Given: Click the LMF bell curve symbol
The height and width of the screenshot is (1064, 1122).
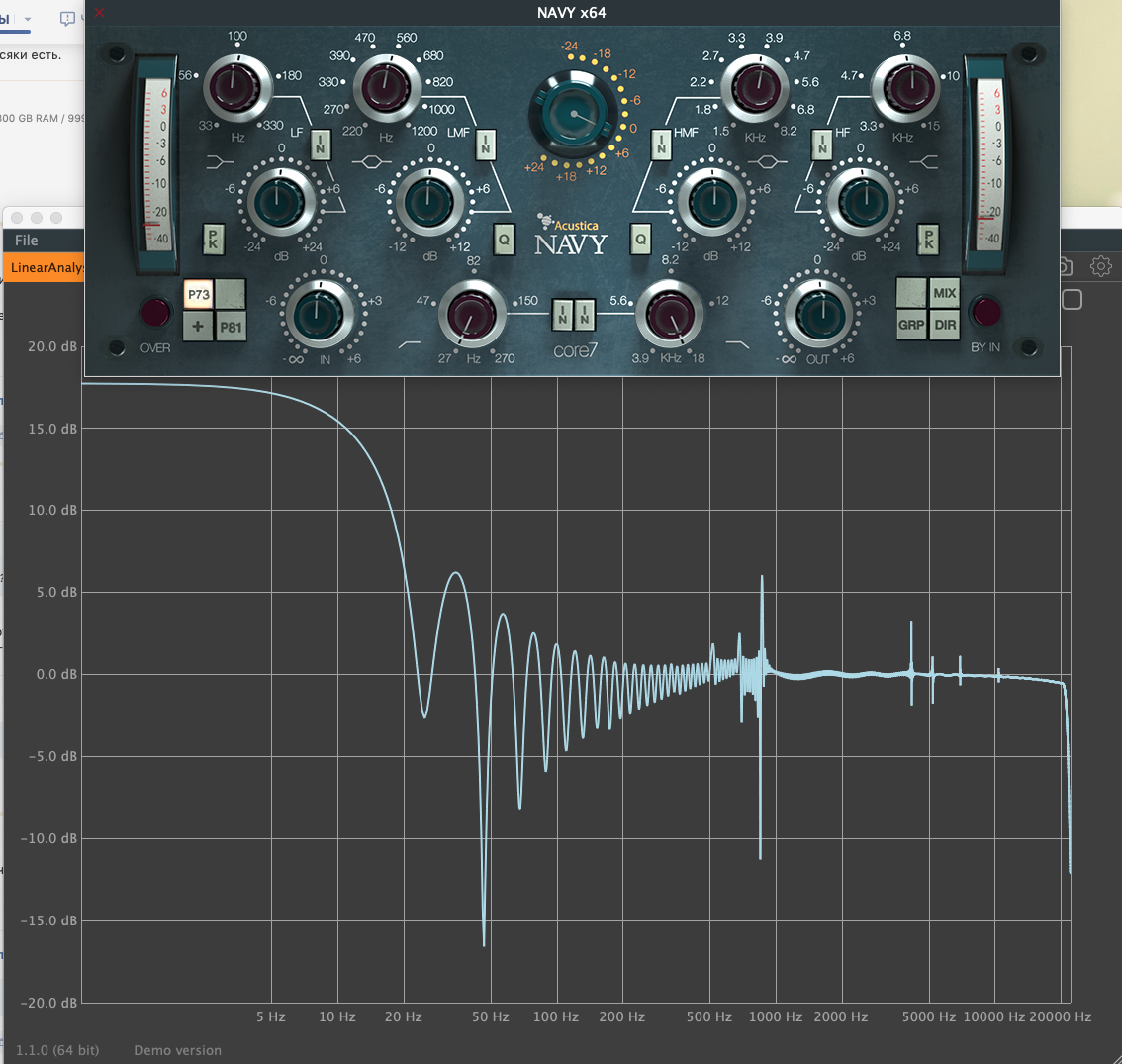Looking at the screenshot, I should (371, 162).
